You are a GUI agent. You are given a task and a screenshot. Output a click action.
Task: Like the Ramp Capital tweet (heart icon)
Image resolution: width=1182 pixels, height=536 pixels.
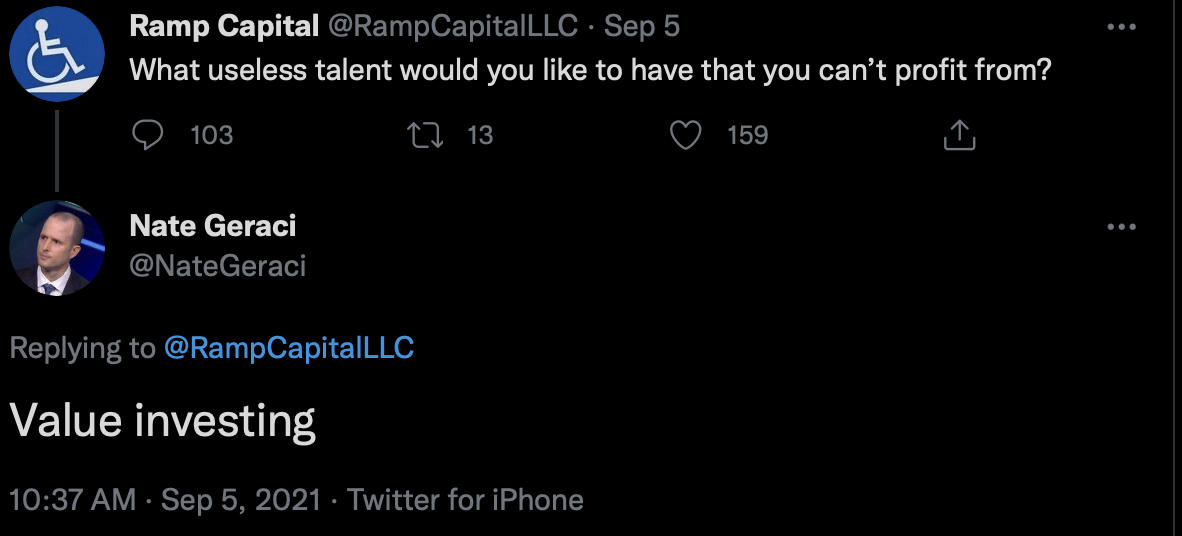(x=685, y=134)
